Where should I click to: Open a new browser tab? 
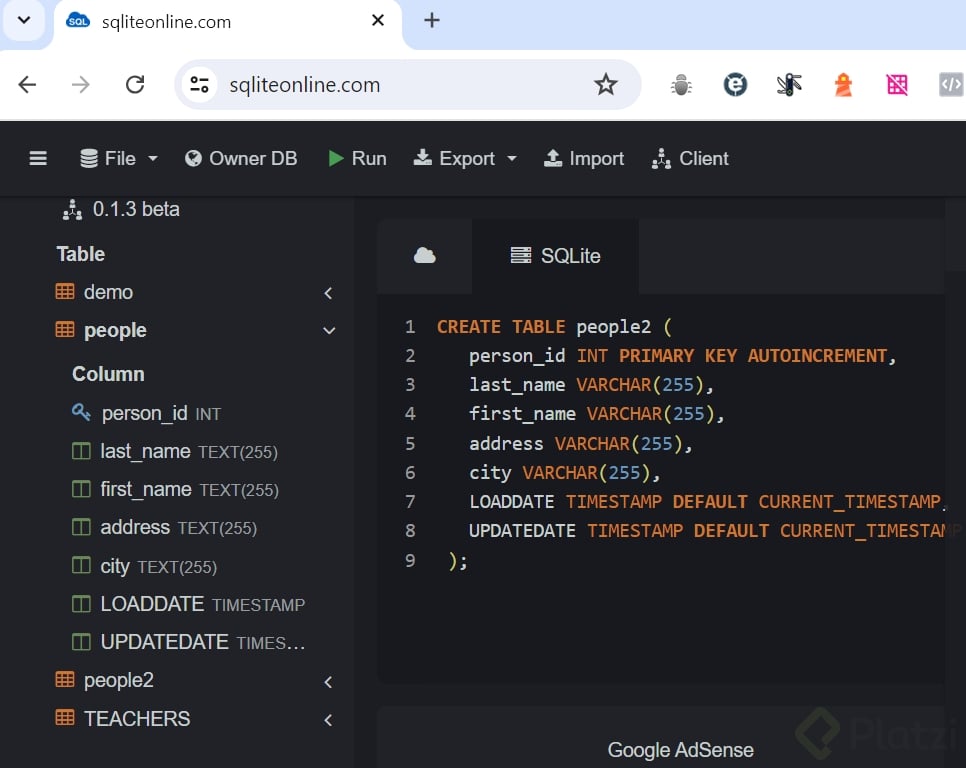click(432, 20)
